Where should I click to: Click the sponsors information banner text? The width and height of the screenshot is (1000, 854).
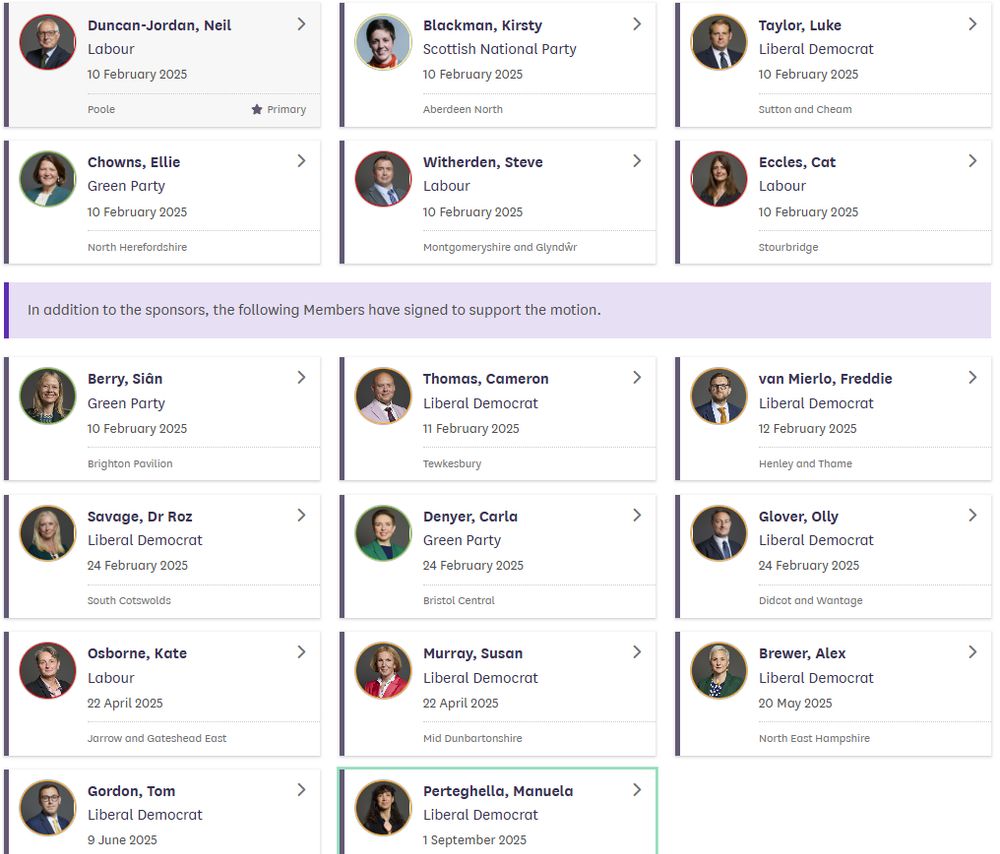click(x=314, y=310)
